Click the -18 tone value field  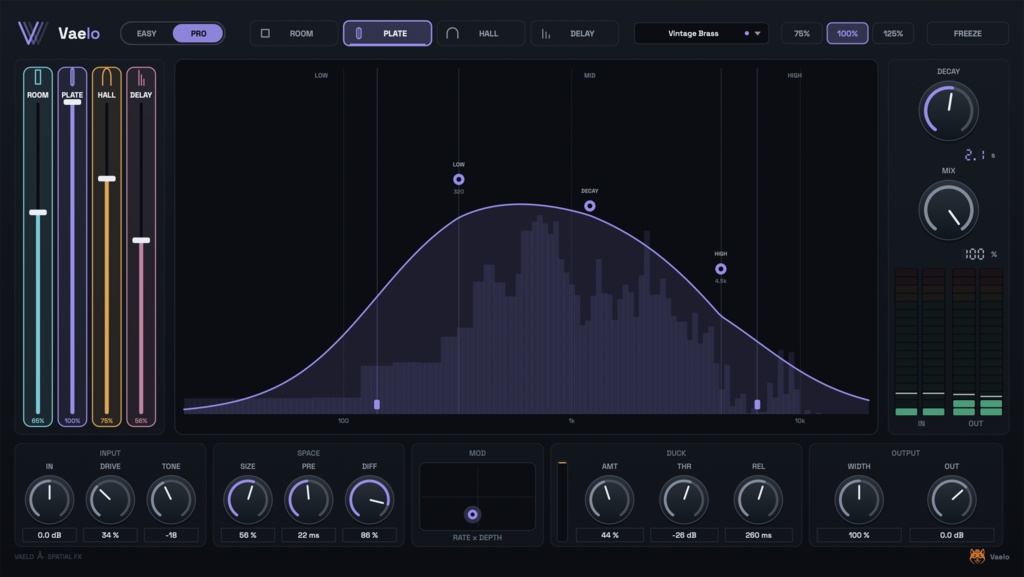coord(171,535)
